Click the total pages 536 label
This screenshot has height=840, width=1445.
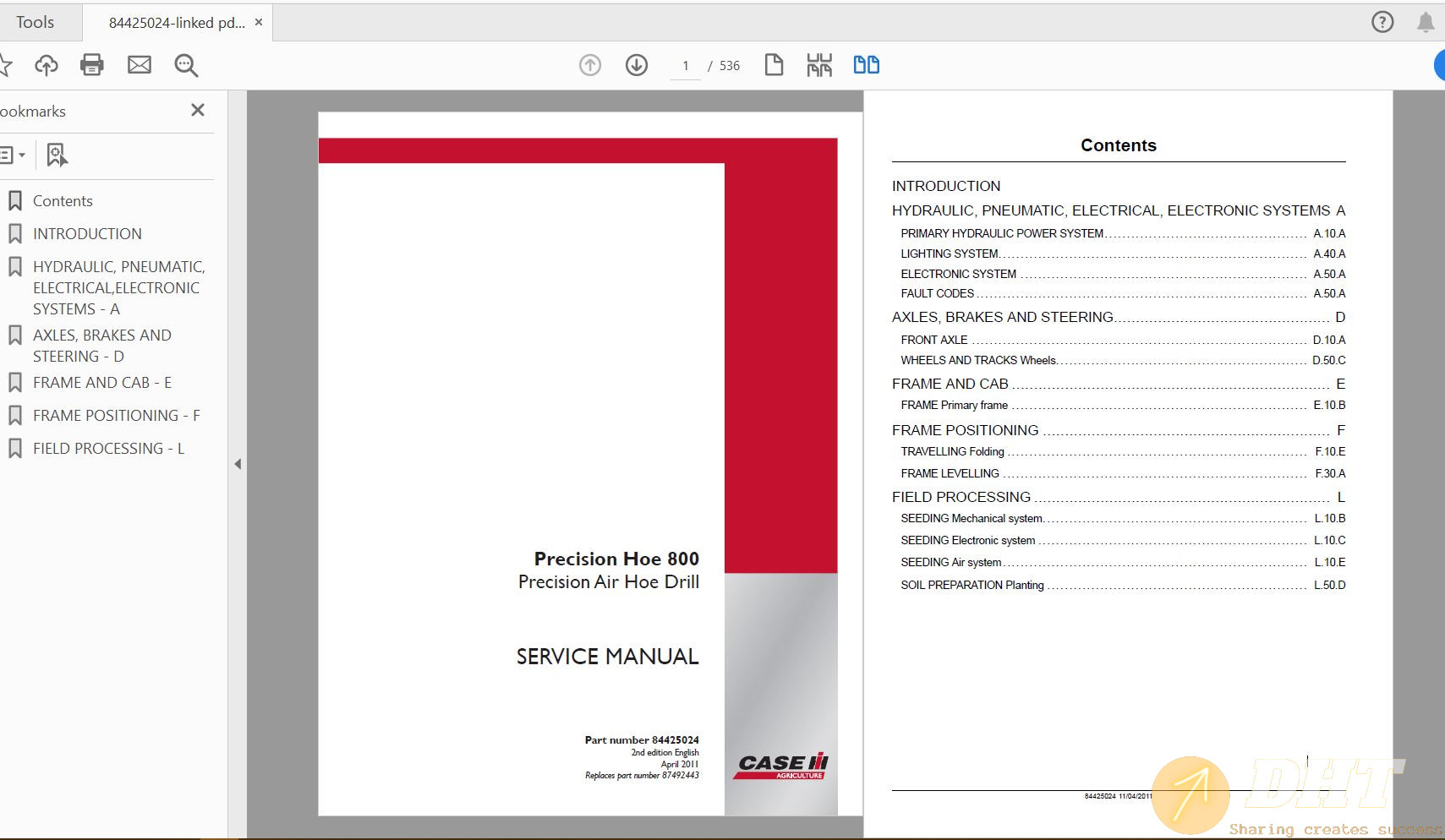730,66
